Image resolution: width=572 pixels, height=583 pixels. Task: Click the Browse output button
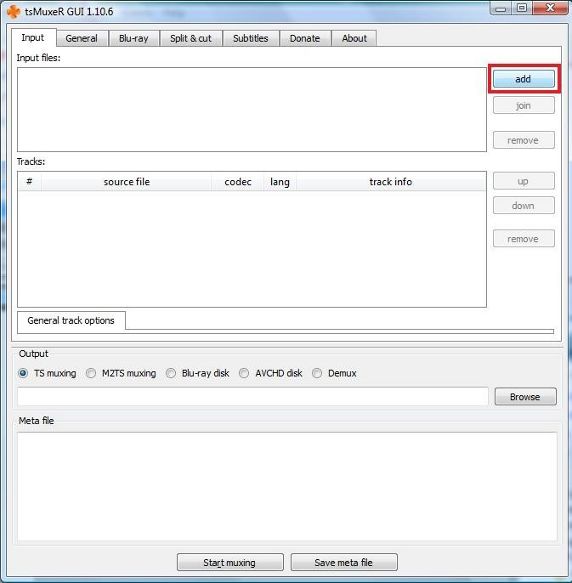coord(525,397)
